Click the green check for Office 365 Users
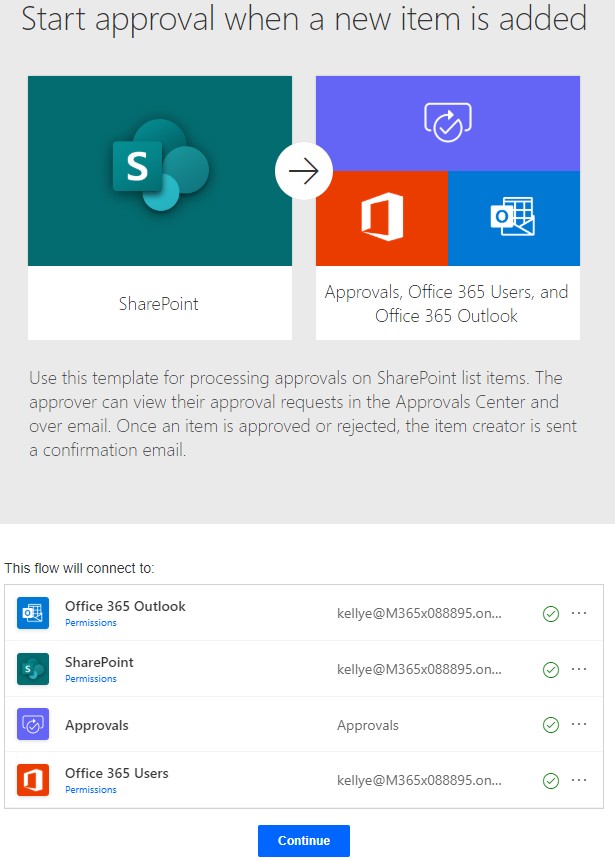615x861 pixels. coord(551,780)
